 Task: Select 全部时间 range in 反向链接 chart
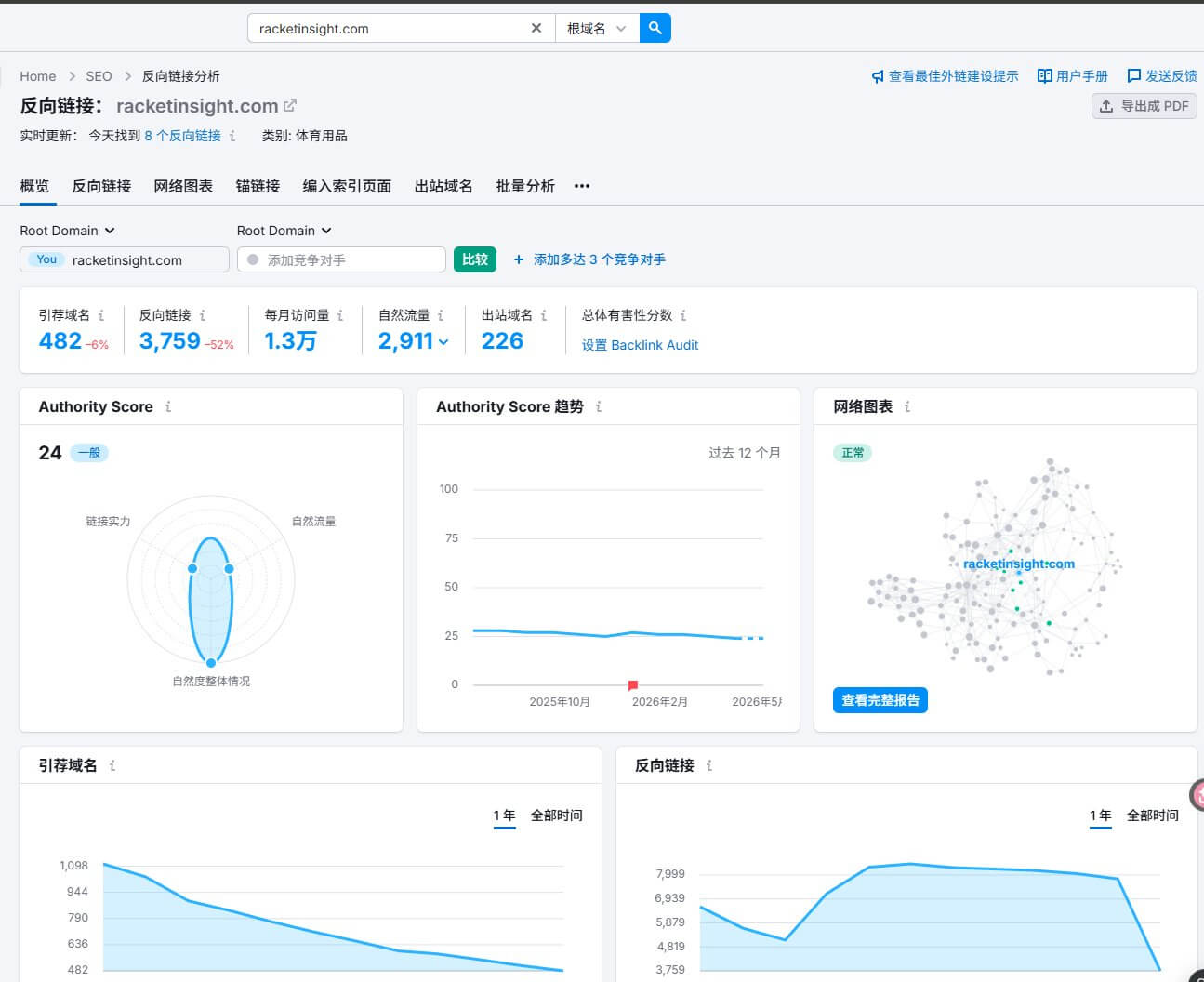1153,816
